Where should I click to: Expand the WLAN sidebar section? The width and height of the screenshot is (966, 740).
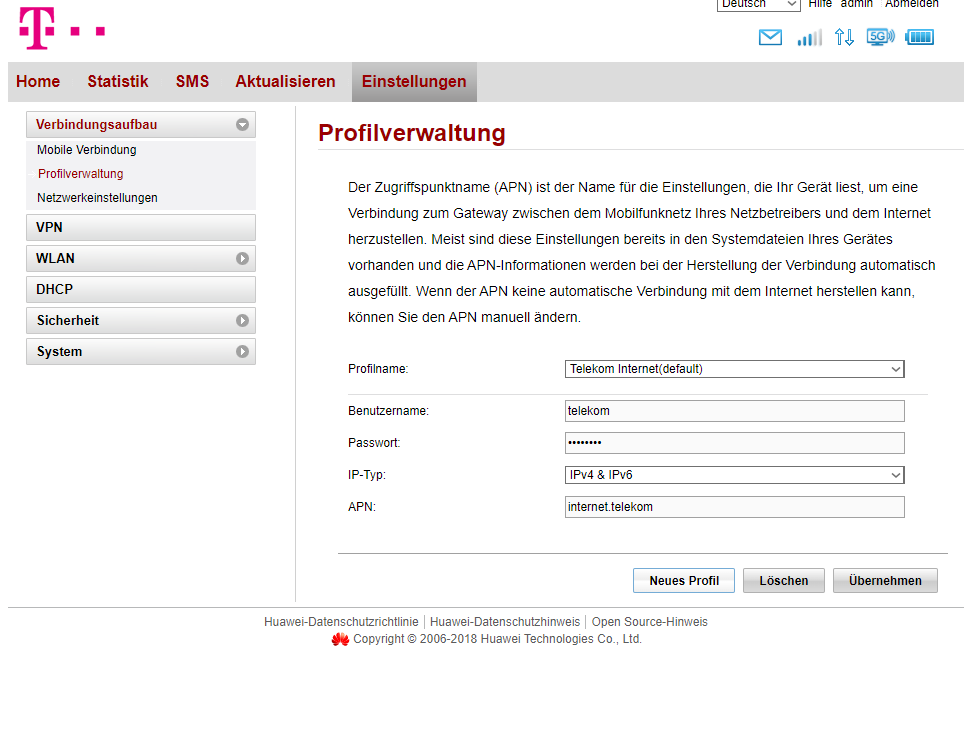click(242, 258)
